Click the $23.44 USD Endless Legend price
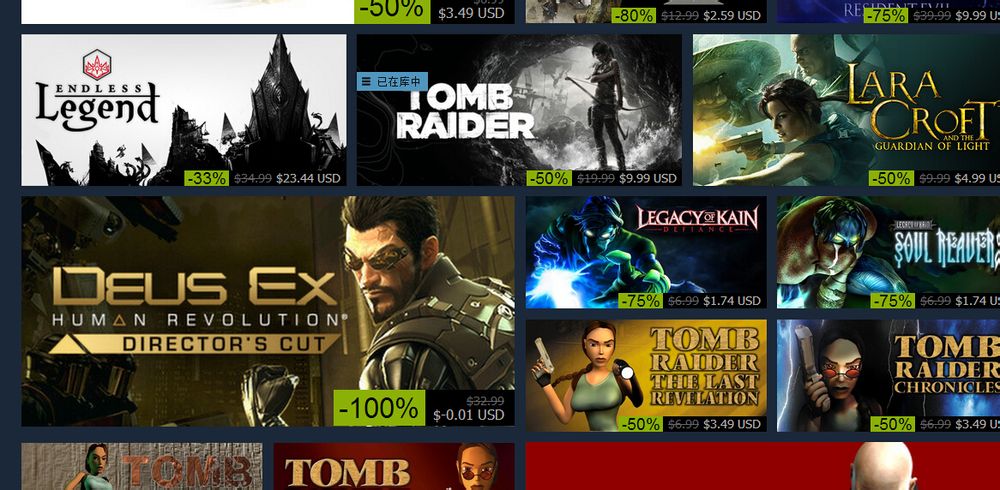Screen dimensions: 1000x490 tap(308, 178)
